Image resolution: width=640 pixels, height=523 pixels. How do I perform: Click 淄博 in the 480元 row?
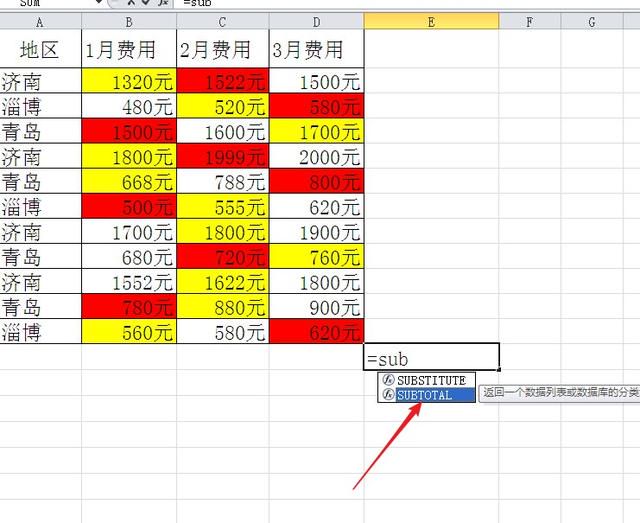click(40, 106)
